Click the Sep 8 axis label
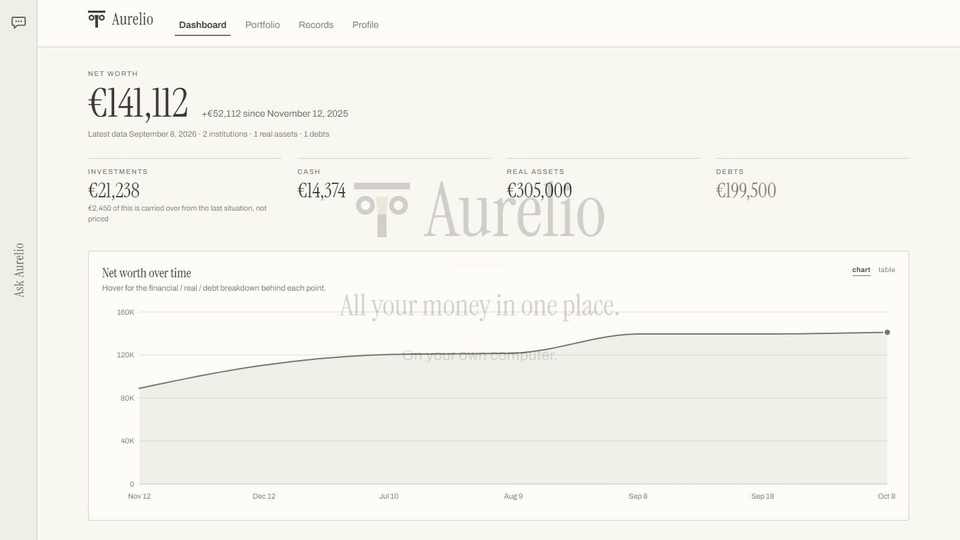This screenshot has height=540, width=960. pos(638,497)
